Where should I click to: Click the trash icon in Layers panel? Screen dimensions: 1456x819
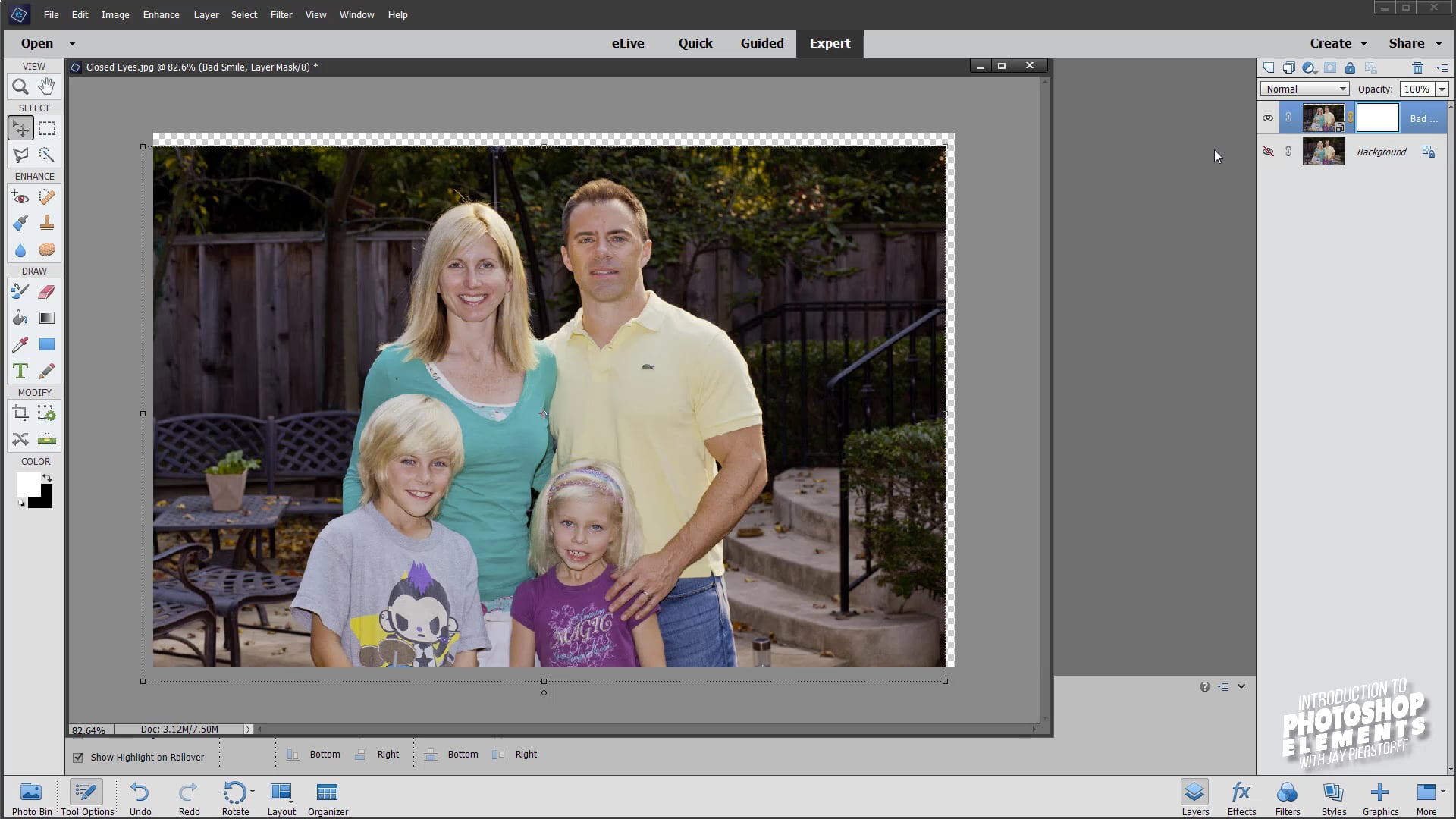[x=1417, y=67]
